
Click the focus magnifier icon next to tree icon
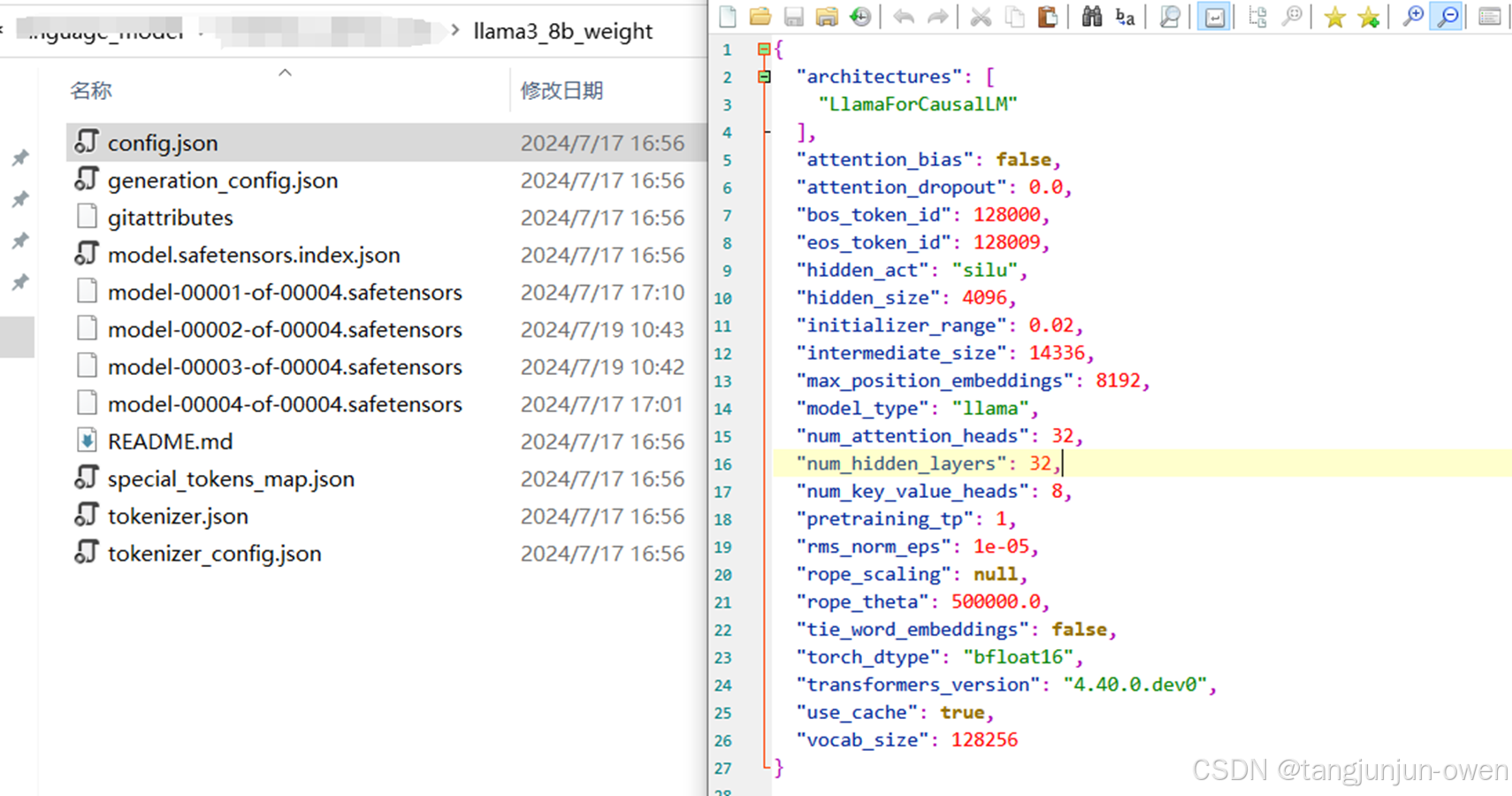pyautogui.click(x=1292, y=16)
